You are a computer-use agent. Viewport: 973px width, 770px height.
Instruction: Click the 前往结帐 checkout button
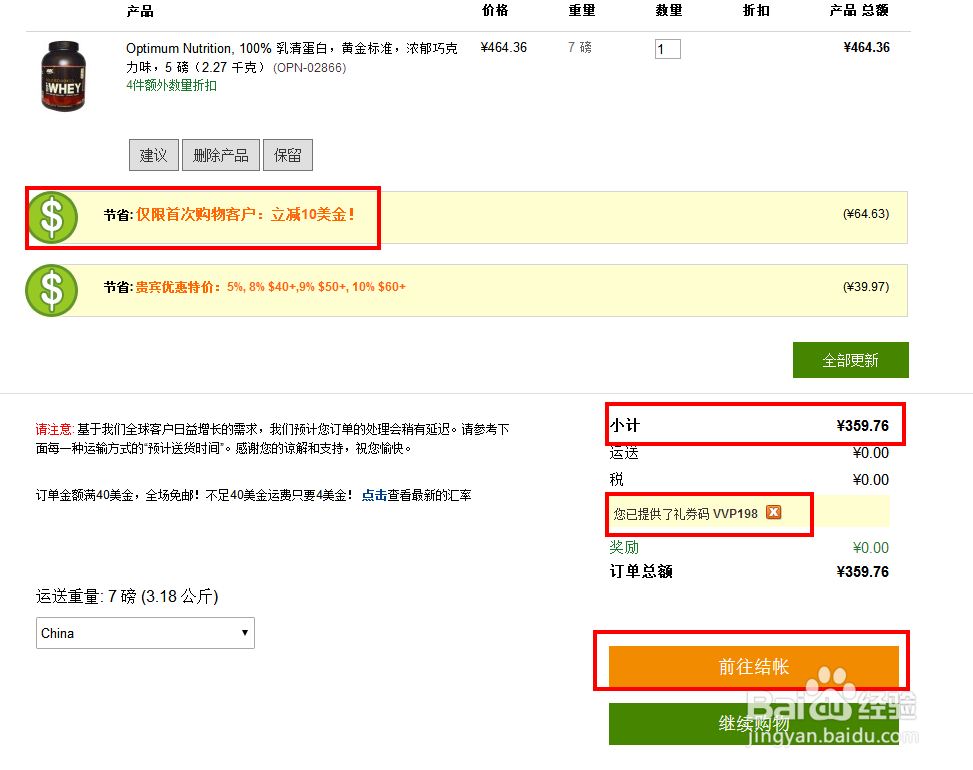pos(753,666)
